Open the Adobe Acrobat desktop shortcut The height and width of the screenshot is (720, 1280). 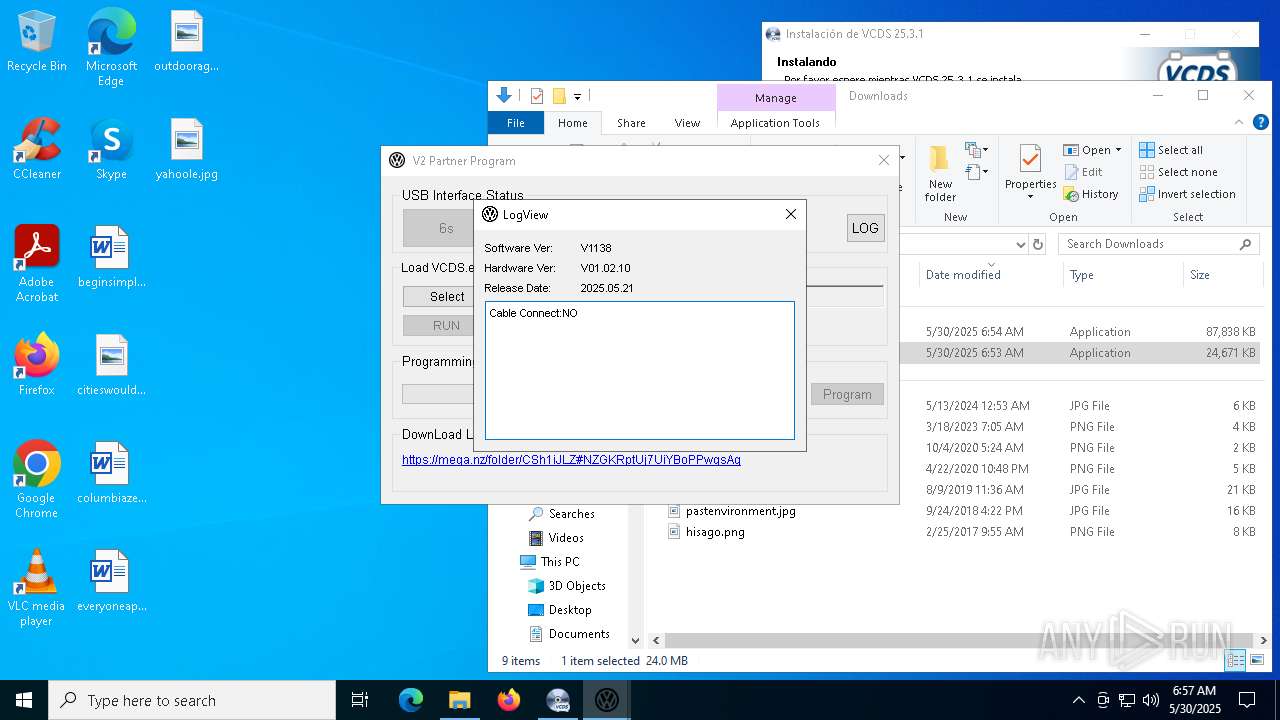pyautogui.click(x=37, y=263)
